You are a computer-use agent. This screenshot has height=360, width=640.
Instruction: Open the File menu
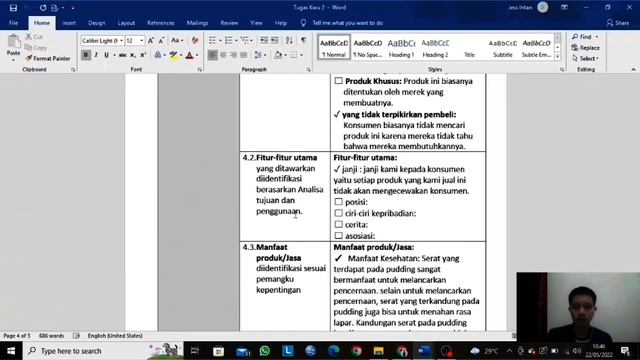click(13, 23)
